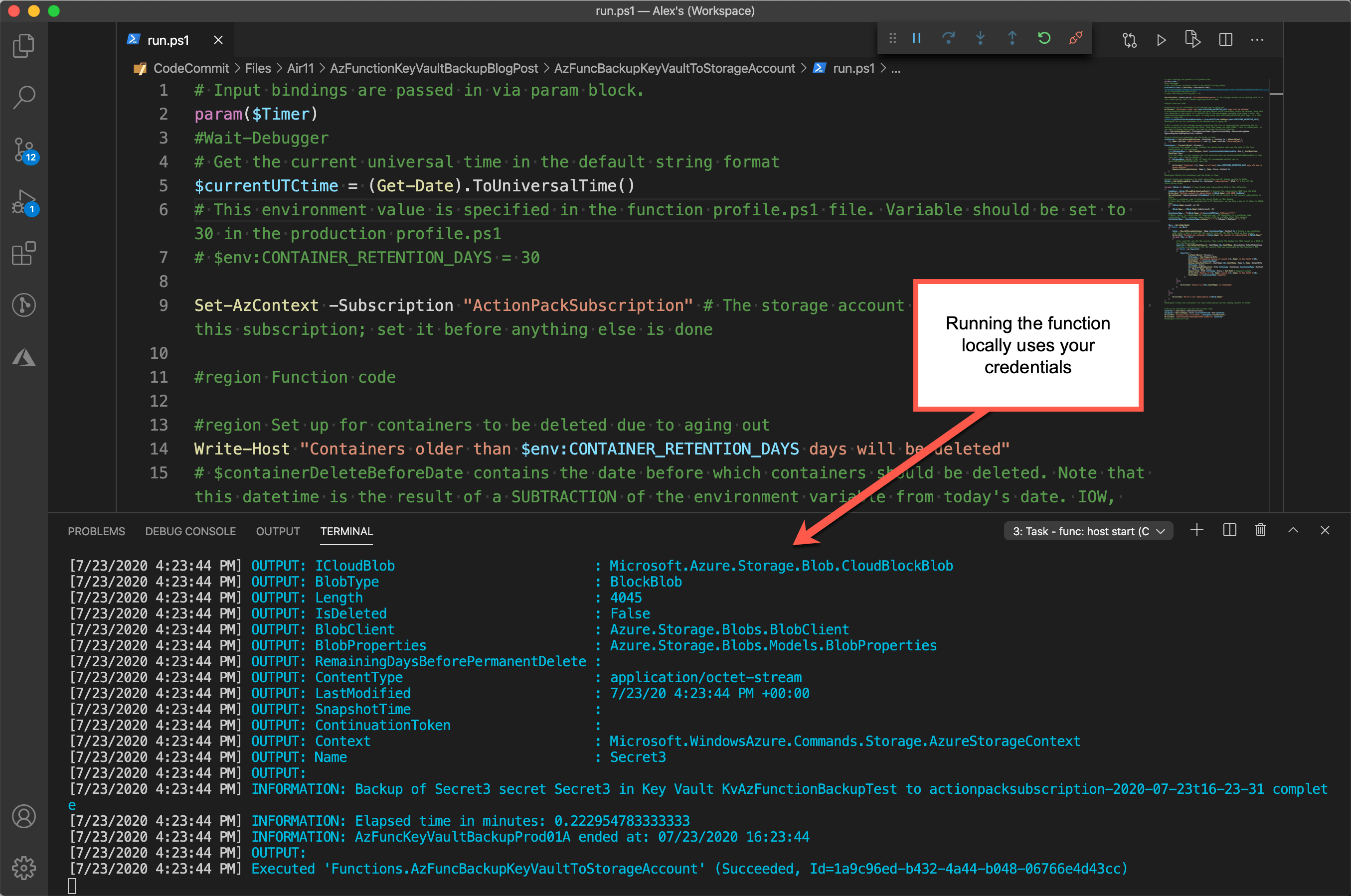1351x896 pixels.
Task: Kill the active terminal using the trash icon
Action: pyautogui.click(x=1261, y=530)
